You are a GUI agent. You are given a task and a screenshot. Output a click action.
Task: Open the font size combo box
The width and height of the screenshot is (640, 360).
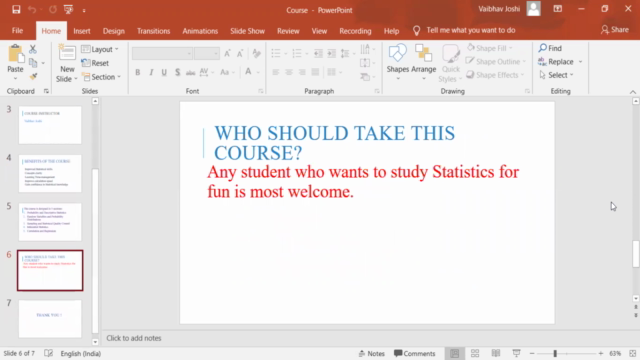[x=207, y=53]
